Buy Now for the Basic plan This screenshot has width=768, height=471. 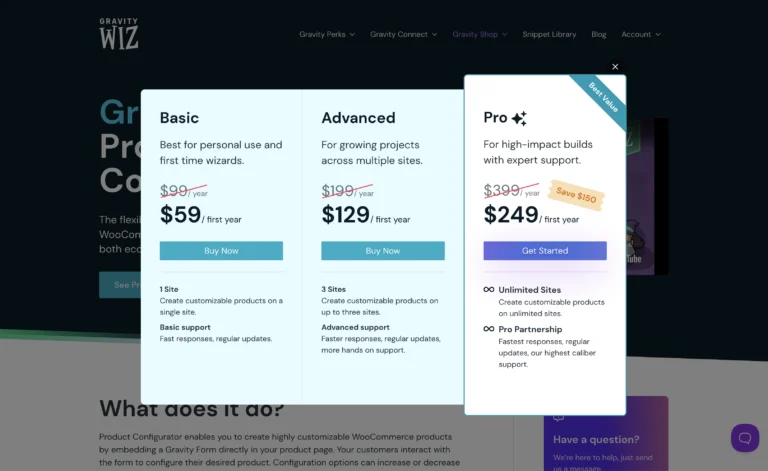tap(221, 251)
